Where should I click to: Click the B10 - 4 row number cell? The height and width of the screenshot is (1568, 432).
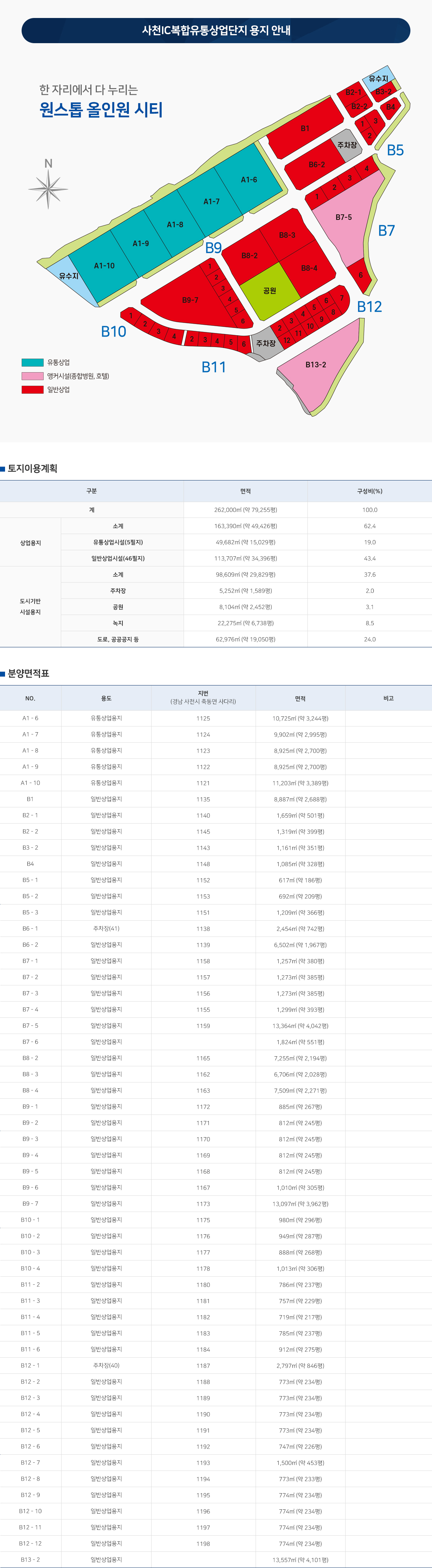[31, 1268]
